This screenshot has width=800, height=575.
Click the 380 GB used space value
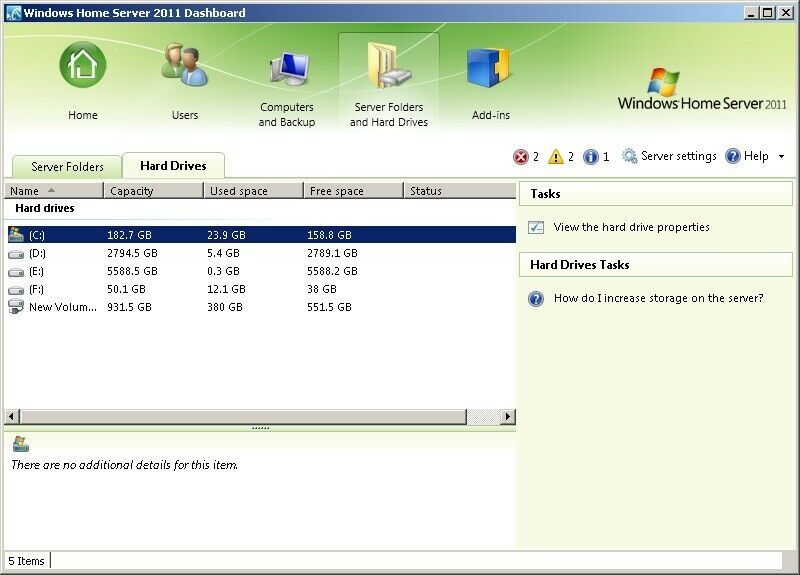click(x=225, y=307)
